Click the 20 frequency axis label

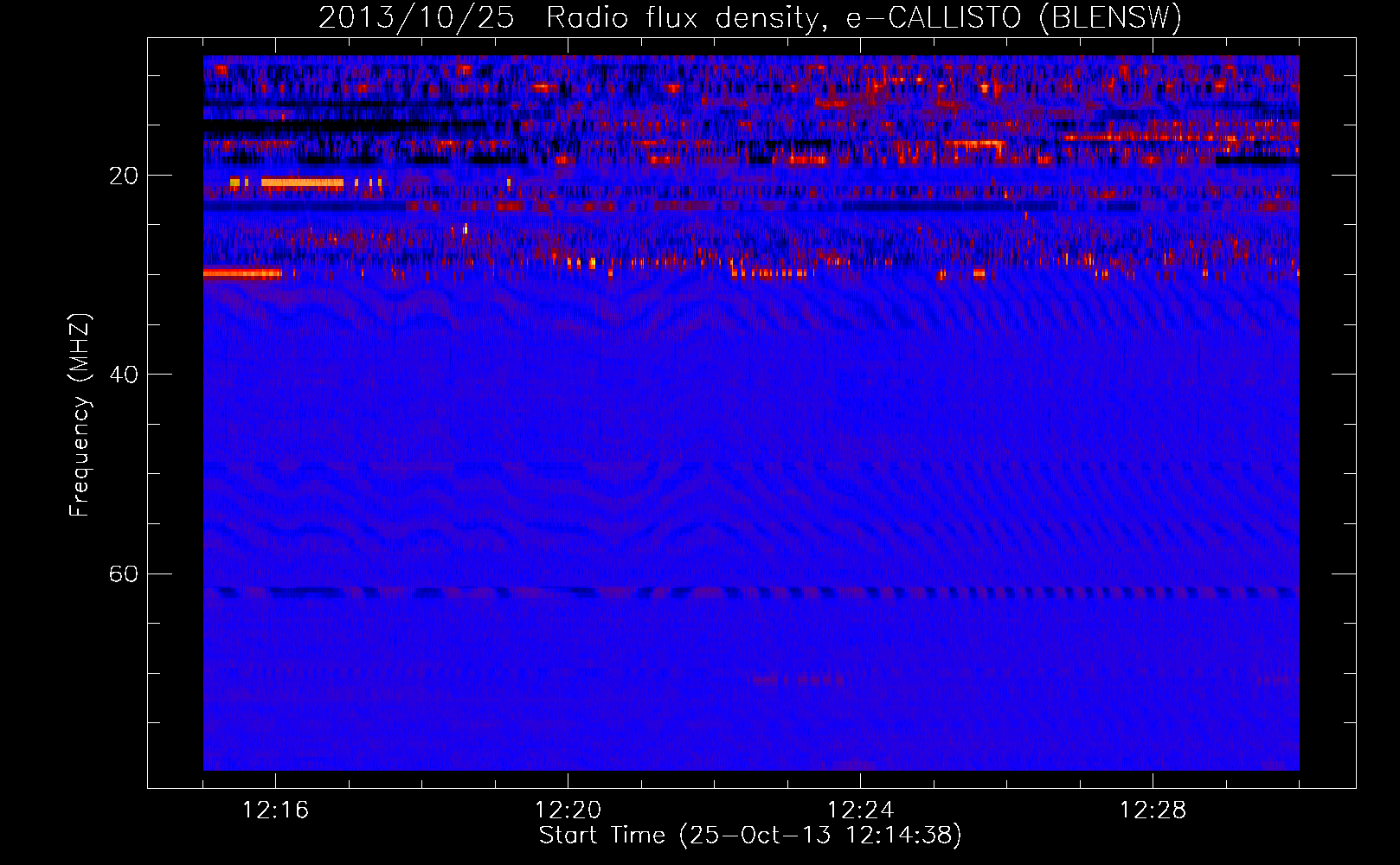tap(124, 176)
